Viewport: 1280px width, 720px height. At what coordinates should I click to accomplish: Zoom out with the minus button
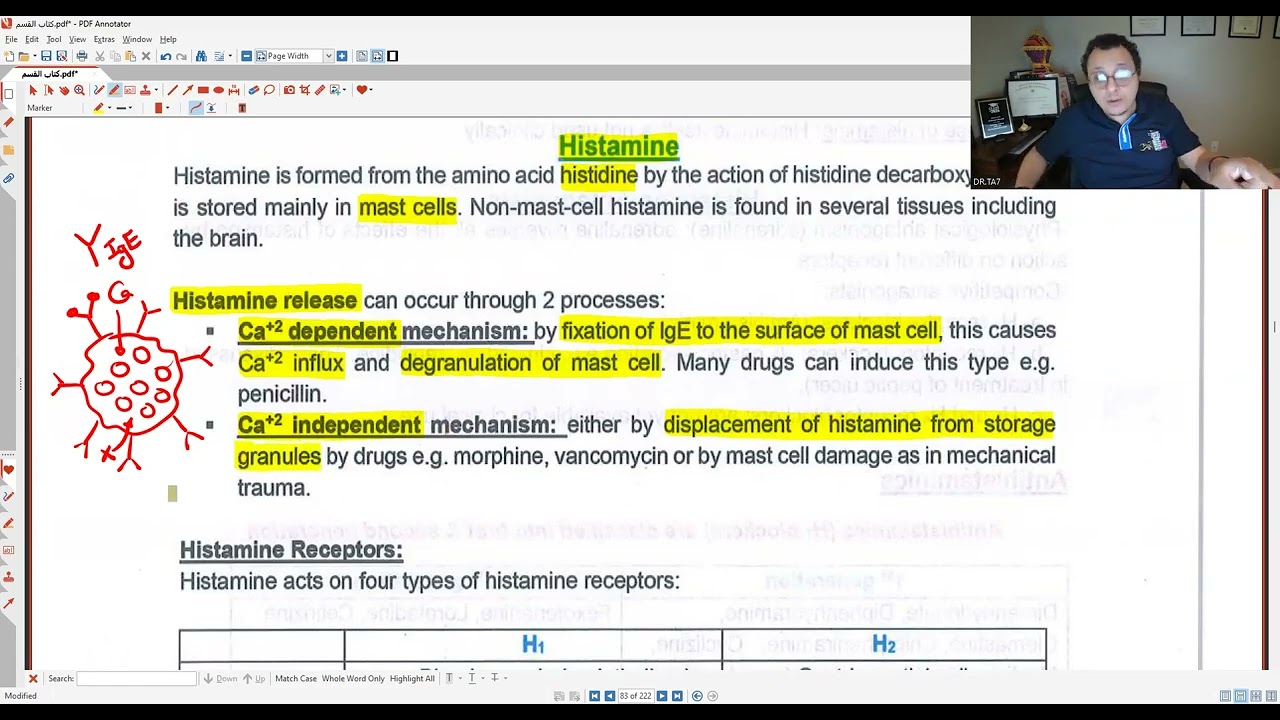click(x=247, y=56)
